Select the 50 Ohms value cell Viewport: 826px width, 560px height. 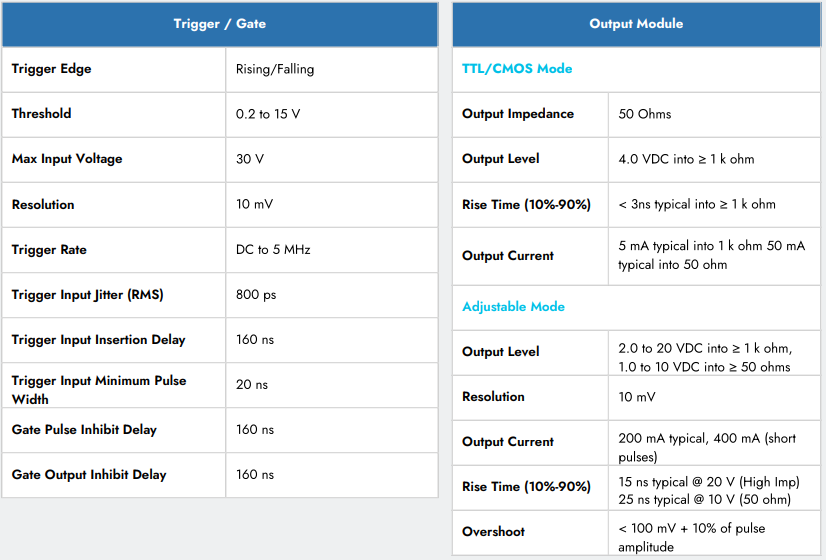646,114
